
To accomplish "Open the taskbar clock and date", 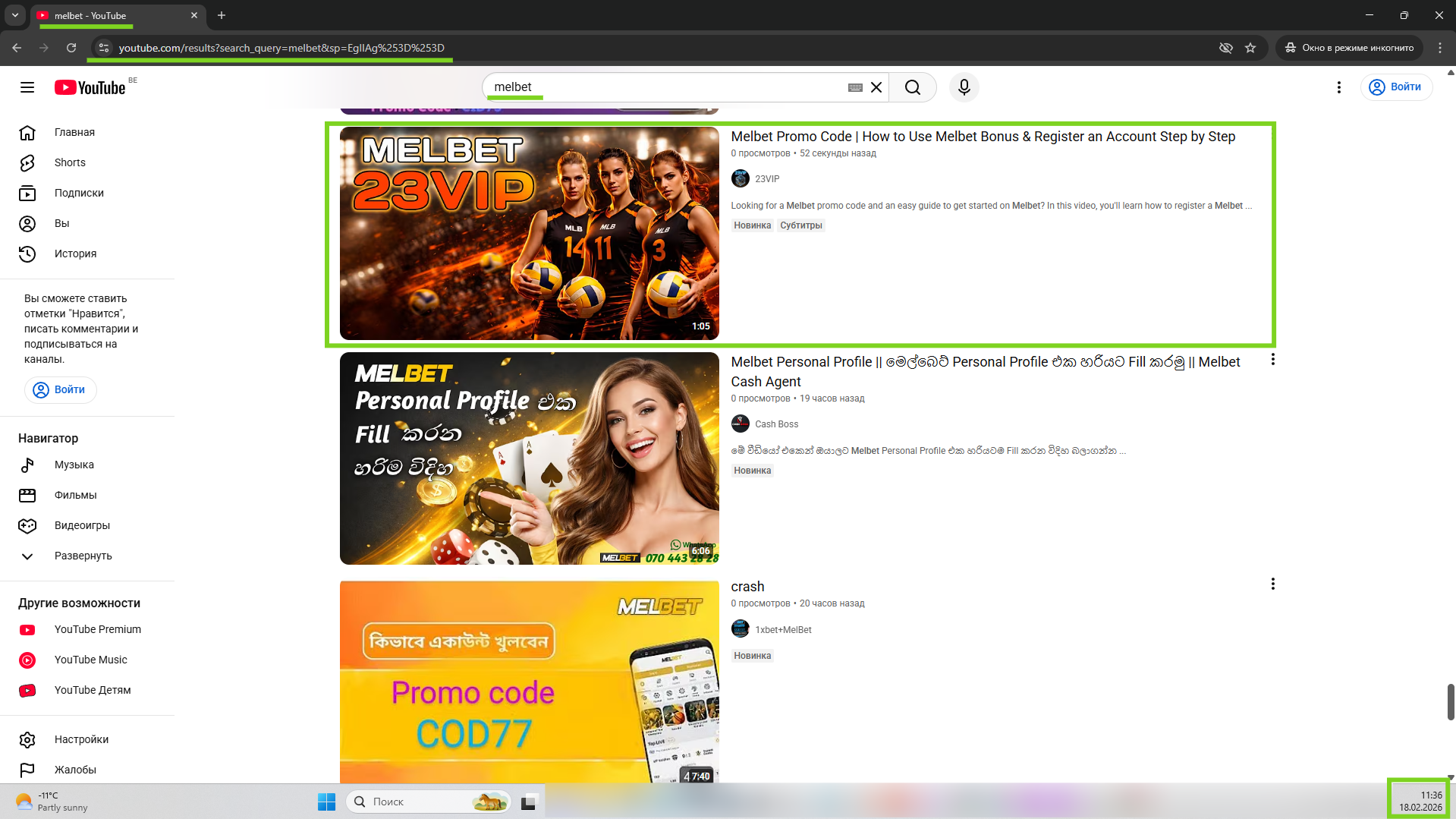I will click(1420, 802).
